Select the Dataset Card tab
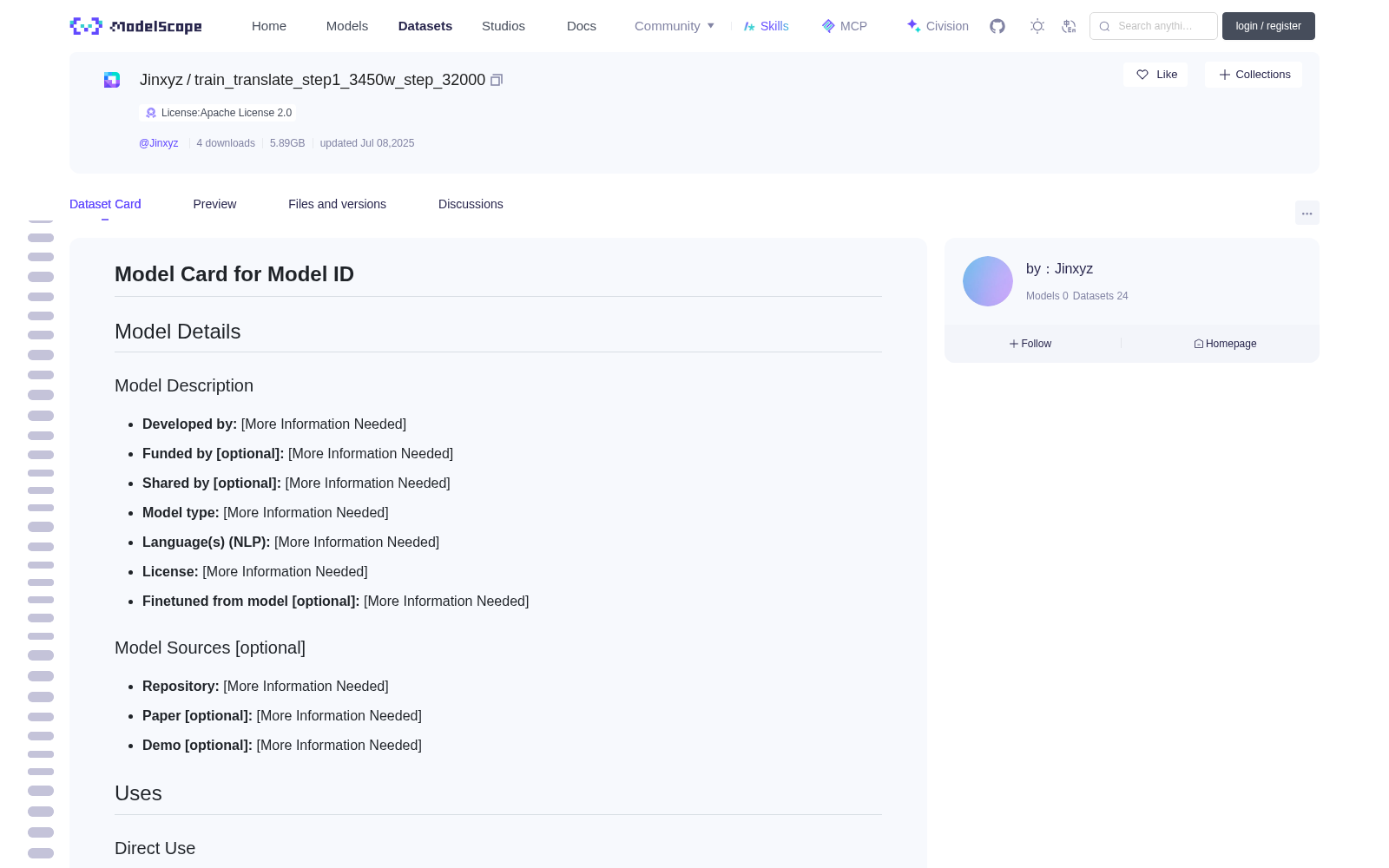The image size is (1389, 868). [105, 204]
